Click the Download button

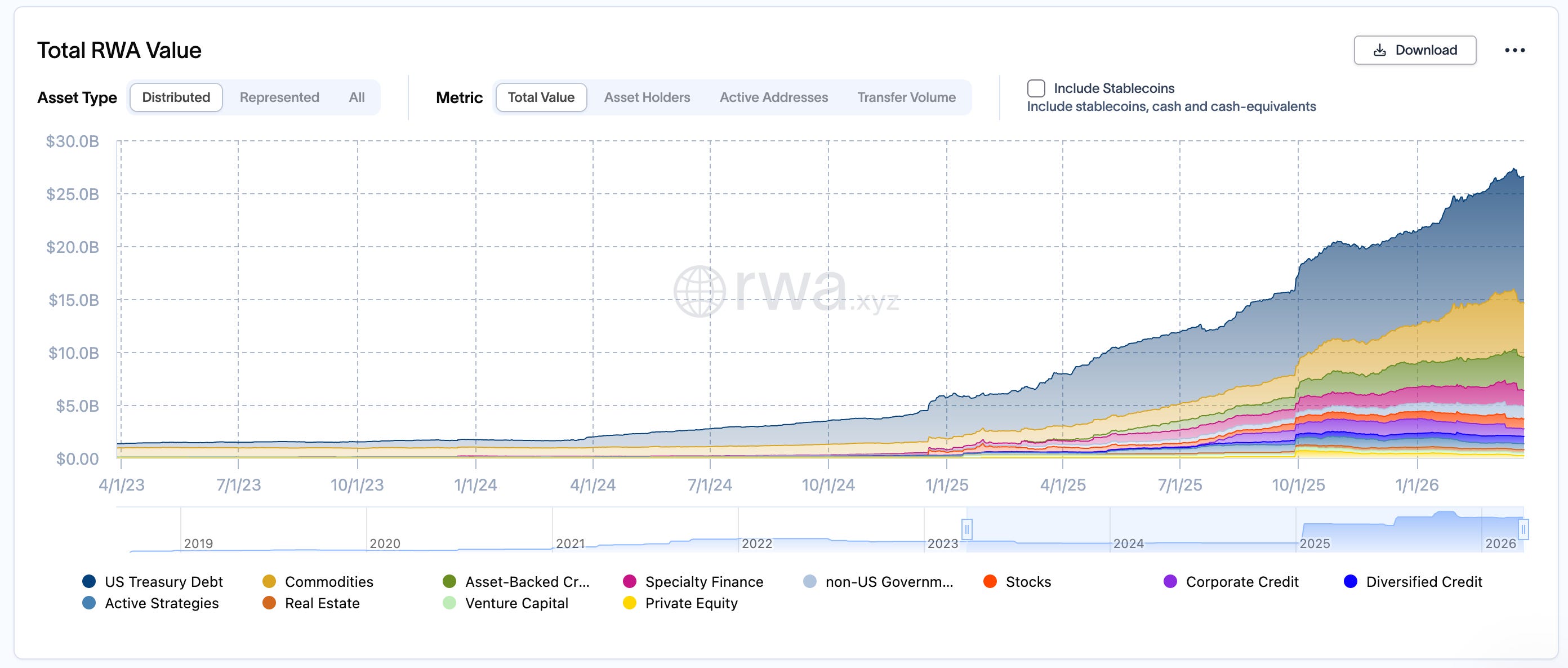[x=1414, y=50]
